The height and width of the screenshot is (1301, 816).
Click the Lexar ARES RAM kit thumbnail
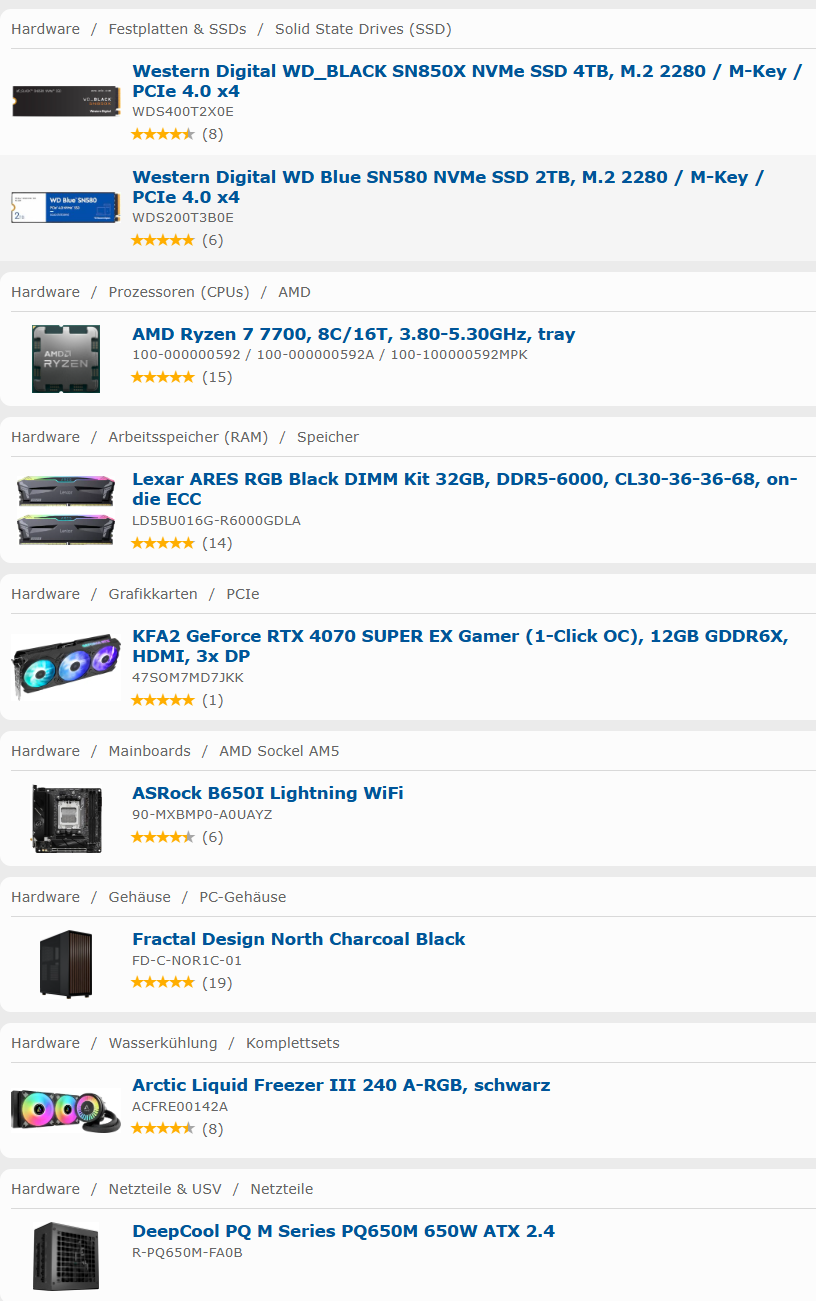(x=66, y=509)
